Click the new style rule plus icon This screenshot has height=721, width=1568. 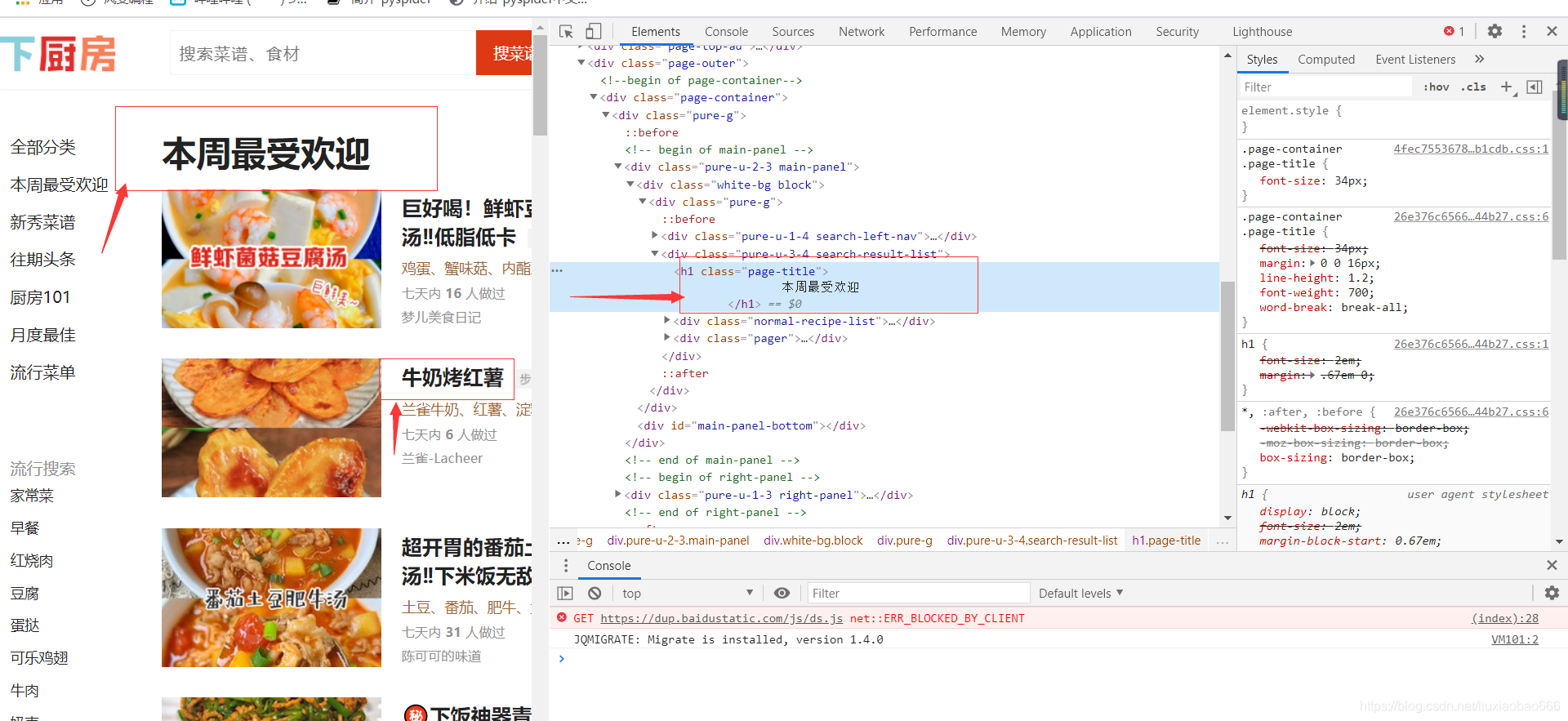coord(1507,87)
